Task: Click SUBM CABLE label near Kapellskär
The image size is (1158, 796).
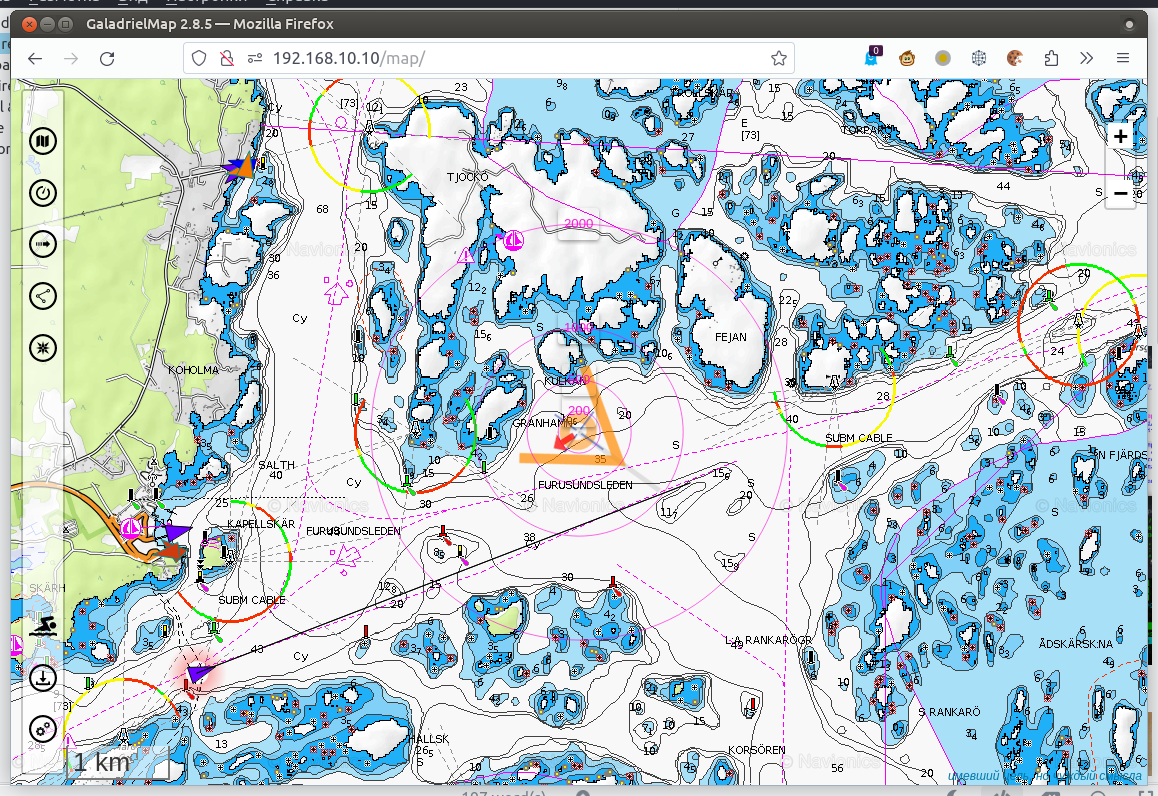Action: coord(252,600)
